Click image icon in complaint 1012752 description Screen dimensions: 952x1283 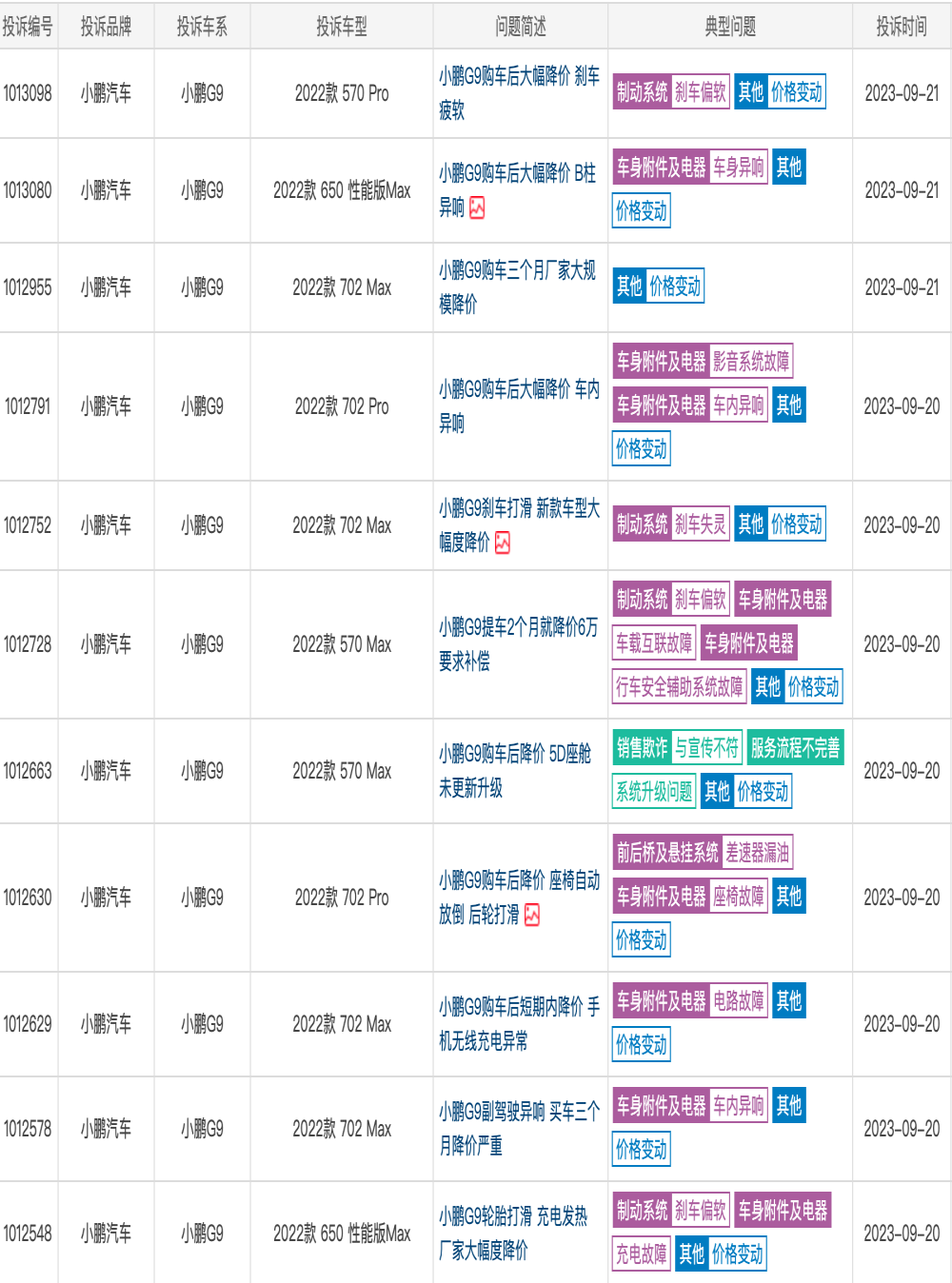coord(503,543)
